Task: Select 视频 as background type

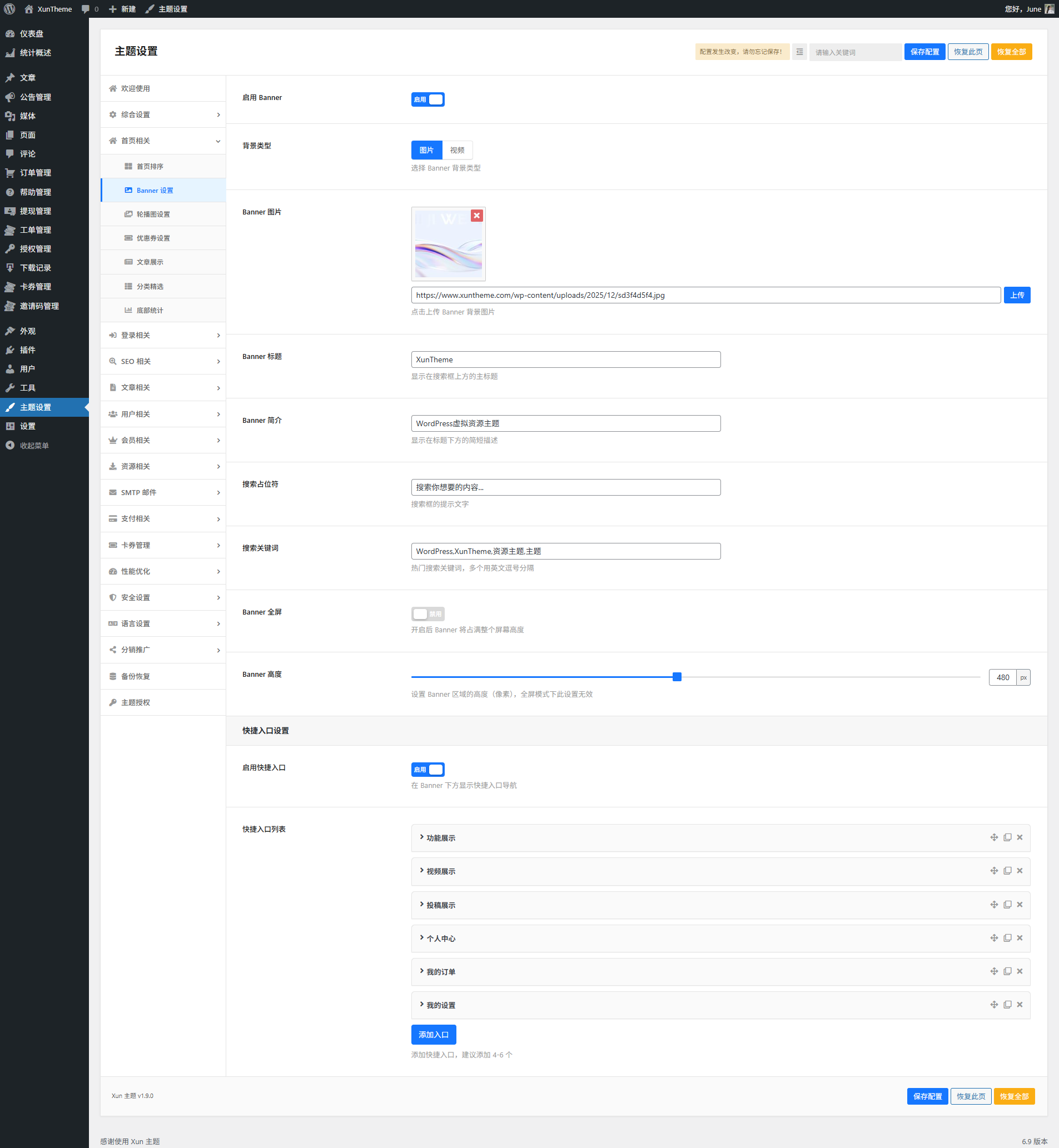Action: (x=457, y=150)
